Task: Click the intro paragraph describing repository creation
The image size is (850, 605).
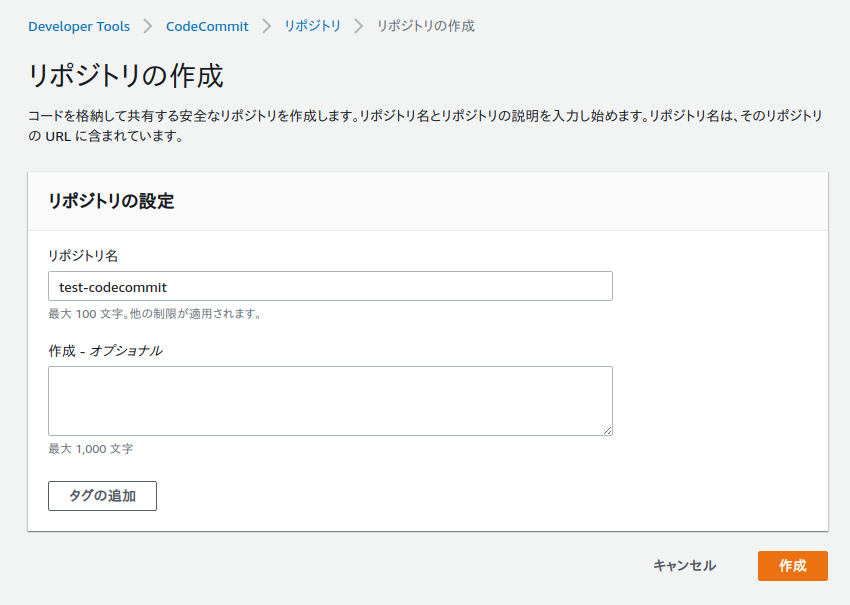Action: pyautogui.click(x=426, y=126)
